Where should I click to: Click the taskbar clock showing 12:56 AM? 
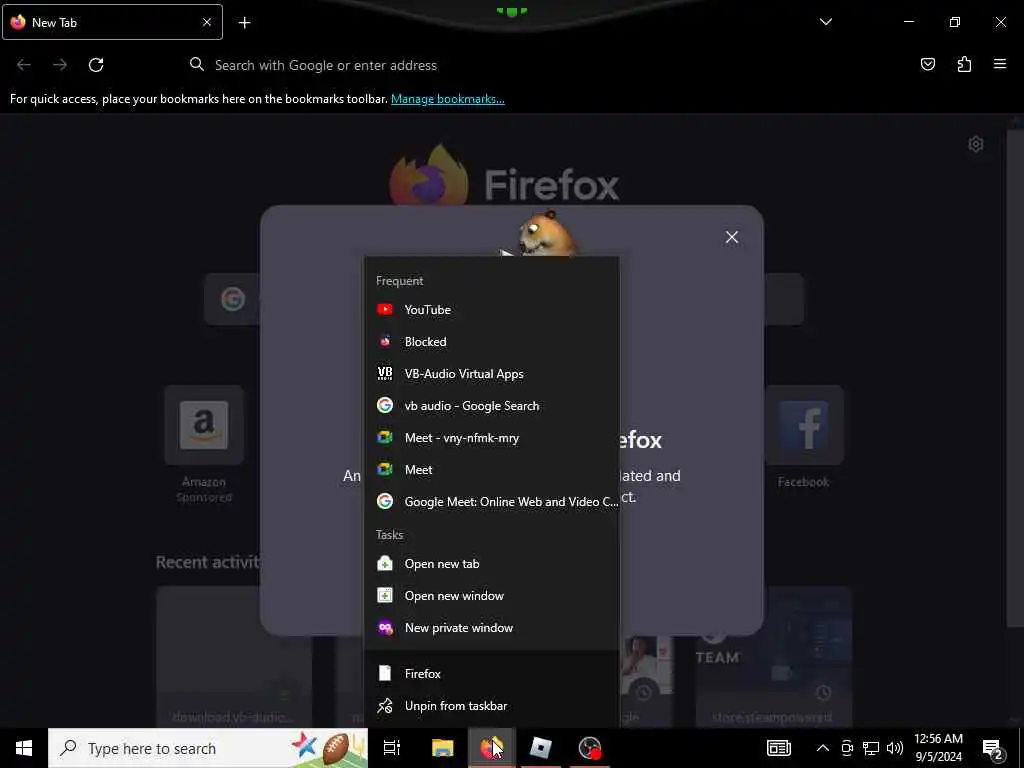coord(938,748)
